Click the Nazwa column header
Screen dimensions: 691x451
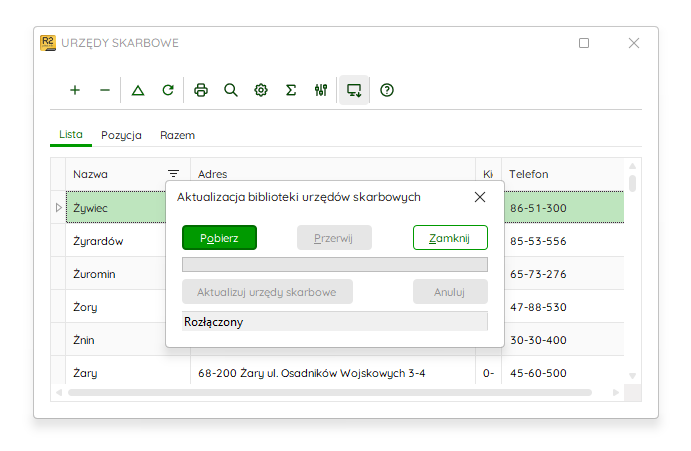[x=128, y=174]
